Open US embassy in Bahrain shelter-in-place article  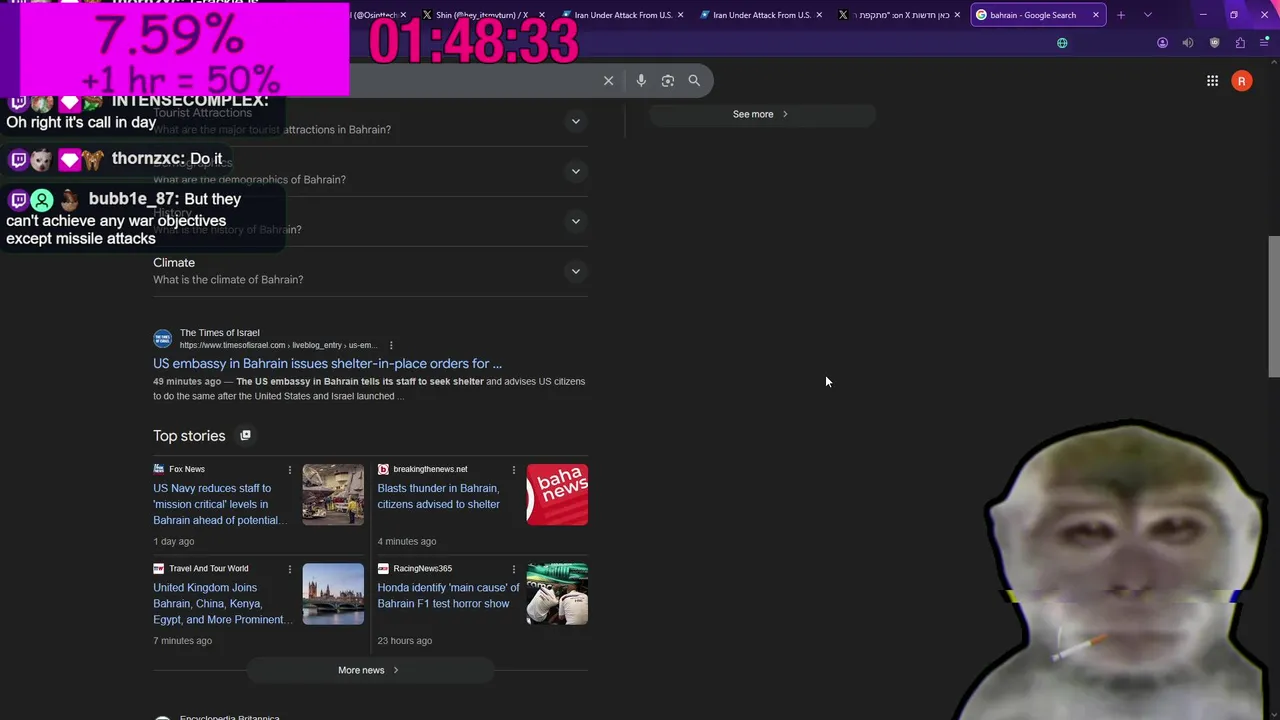point(327,364)
